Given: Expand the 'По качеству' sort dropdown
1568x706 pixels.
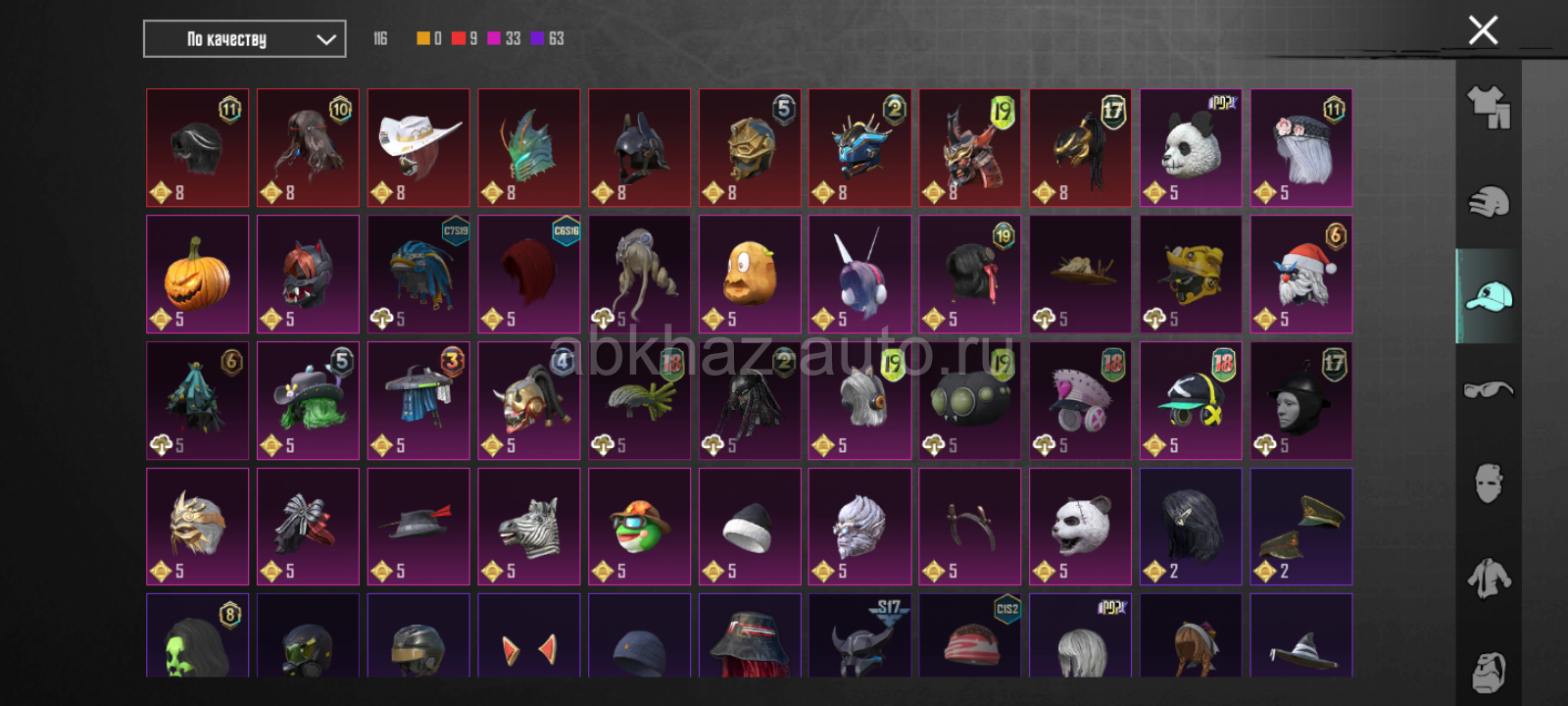Looking at the screenshot, I should click(244, 39).
